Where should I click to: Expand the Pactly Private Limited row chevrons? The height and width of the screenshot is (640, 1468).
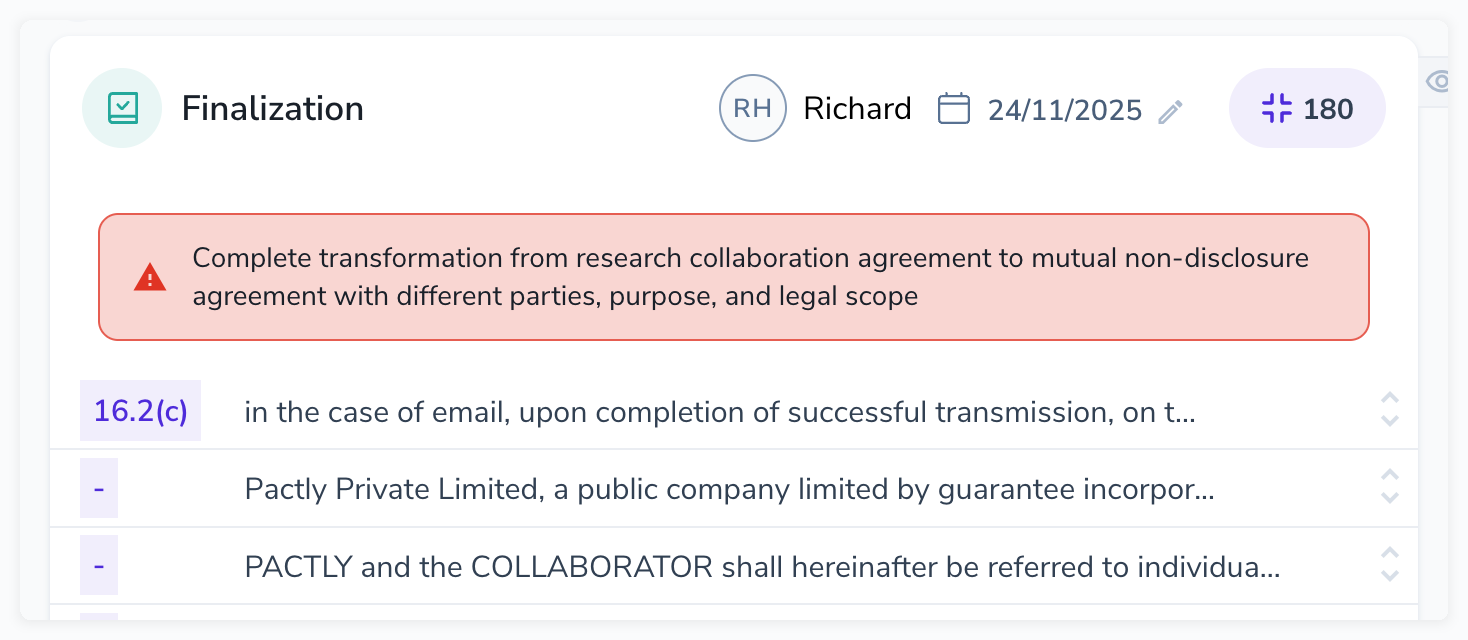[x=1389, y=486]
